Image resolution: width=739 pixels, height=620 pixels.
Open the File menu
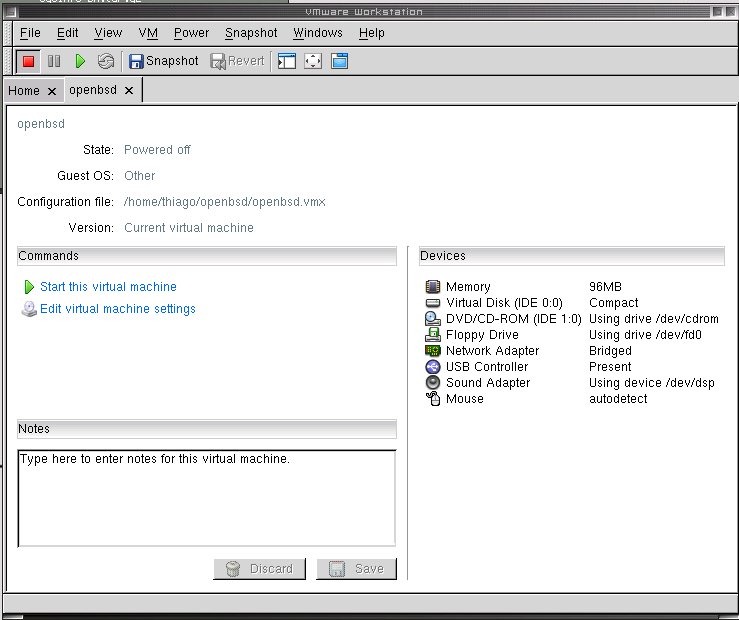point(30,33)
